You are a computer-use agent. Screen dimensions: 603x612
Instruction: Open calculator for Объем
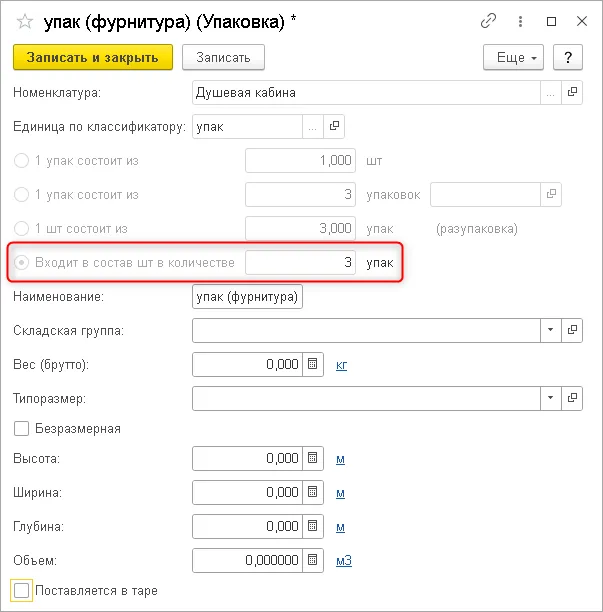[x=313, y=560]
